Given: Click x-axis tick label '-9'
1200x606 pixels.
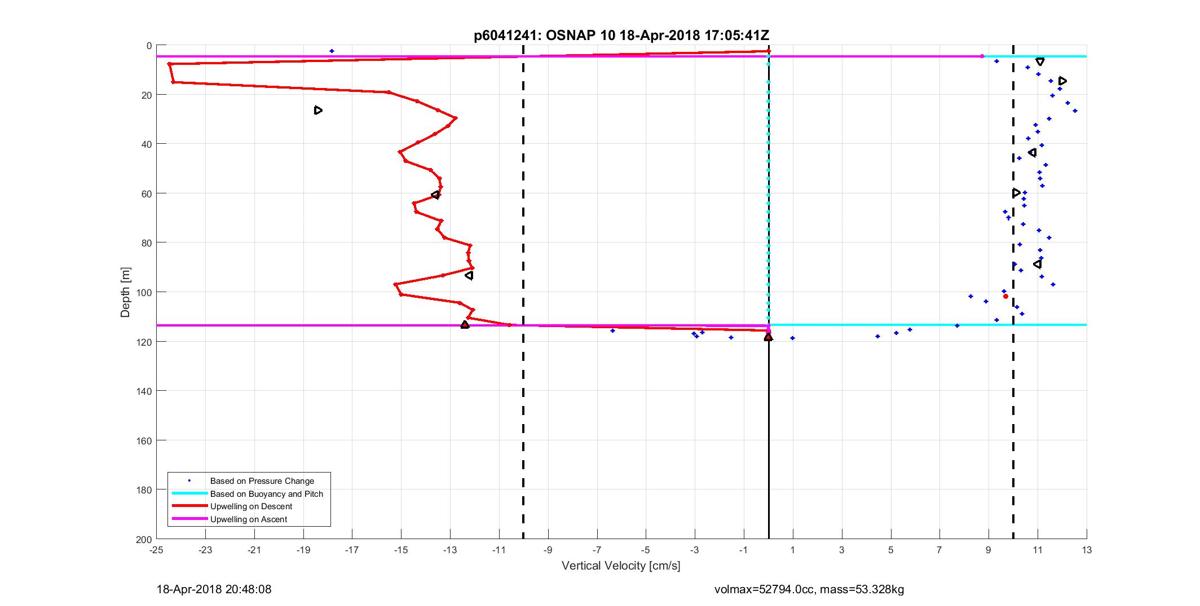Looking at the screenshot, I should tap(548, 550).
